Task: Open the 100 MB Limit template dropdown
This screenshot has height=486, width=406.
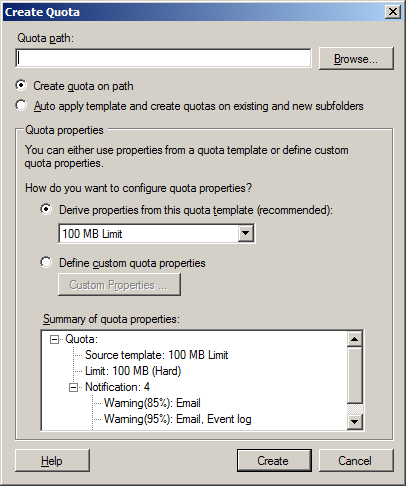Action: click(x=246, y=233)
